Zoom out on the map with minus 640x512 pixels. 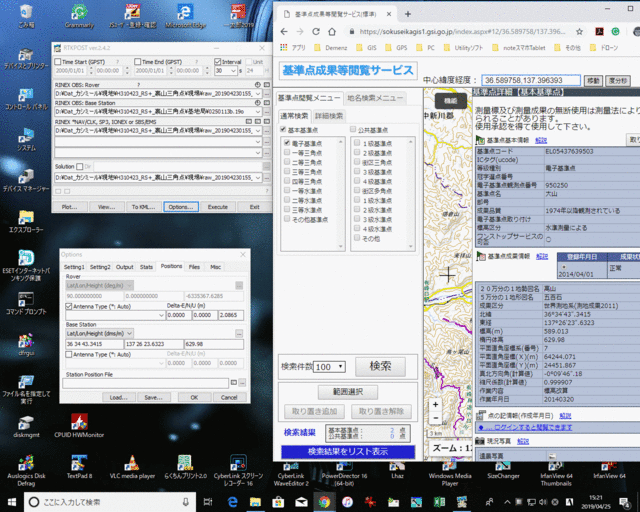point(436,418)
